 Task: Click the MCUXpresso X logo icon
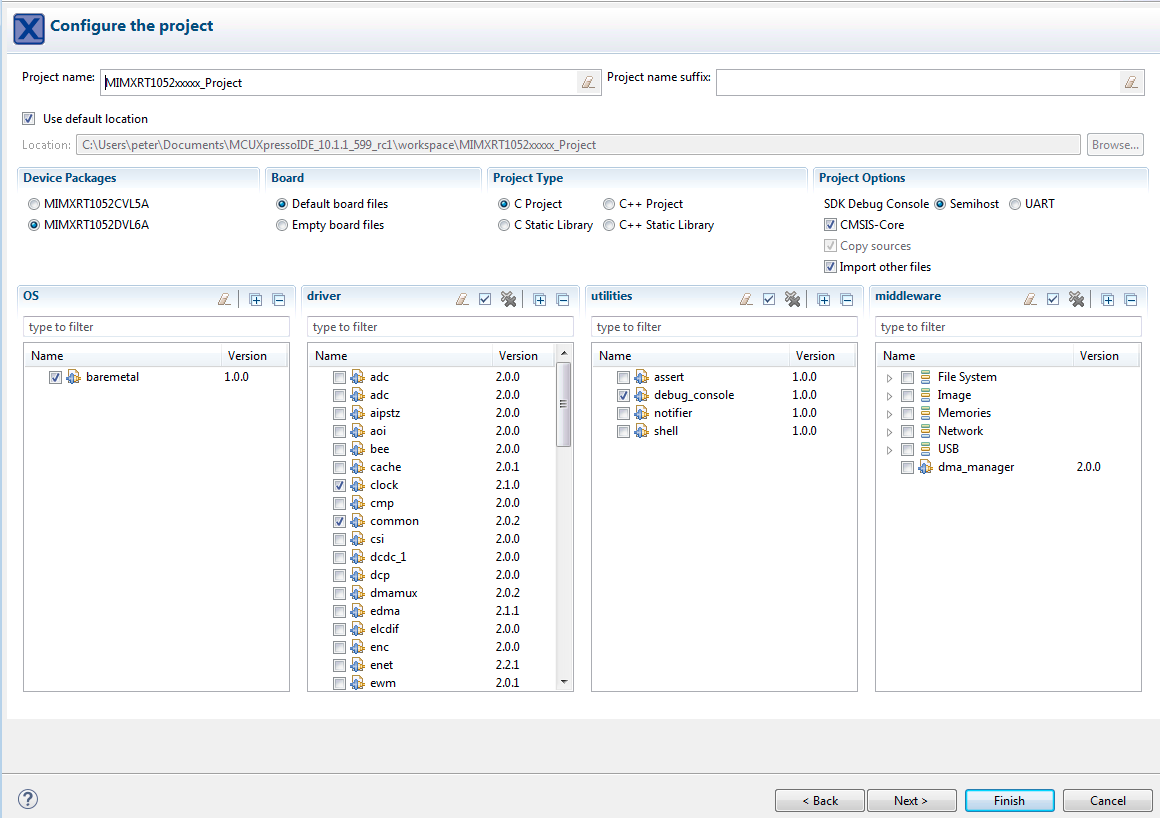click(x=29, y=29)
